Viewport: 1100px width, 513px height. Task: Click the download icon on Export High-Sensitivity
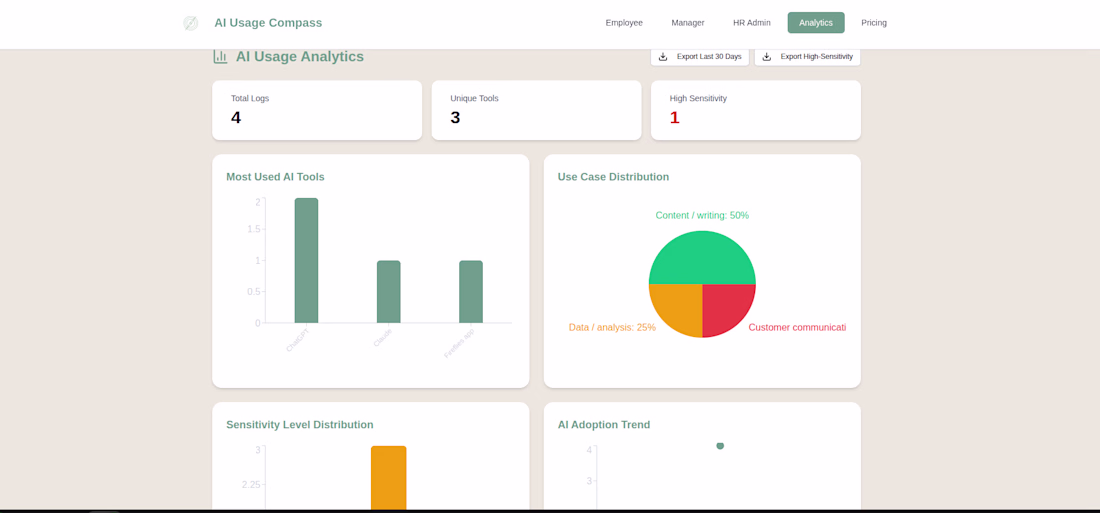pos(767,57)
